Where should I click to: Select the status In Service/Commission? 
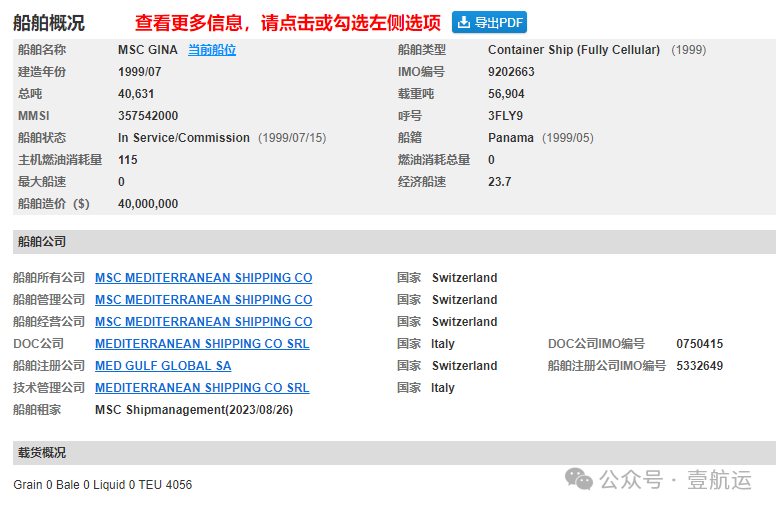184,138
